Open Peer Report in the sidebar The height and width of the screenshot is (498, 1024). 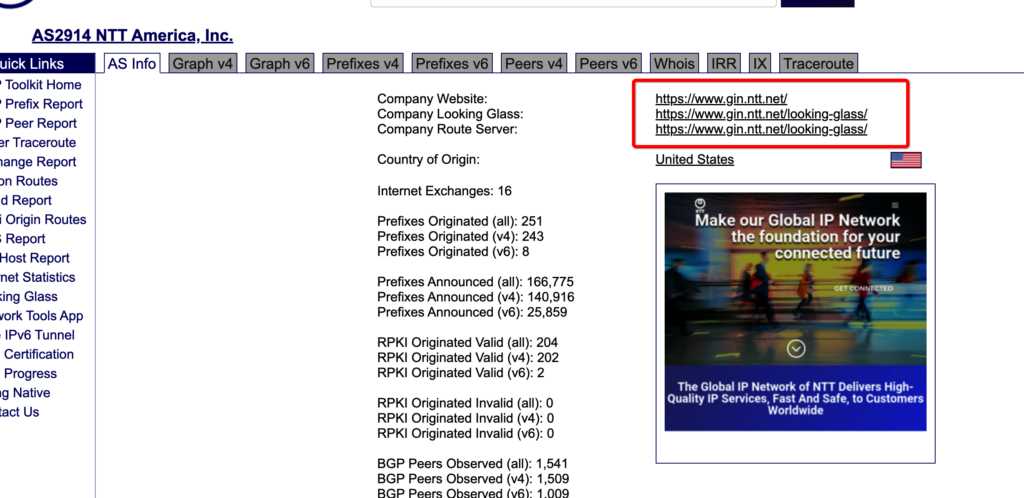[x=40, y=123]
